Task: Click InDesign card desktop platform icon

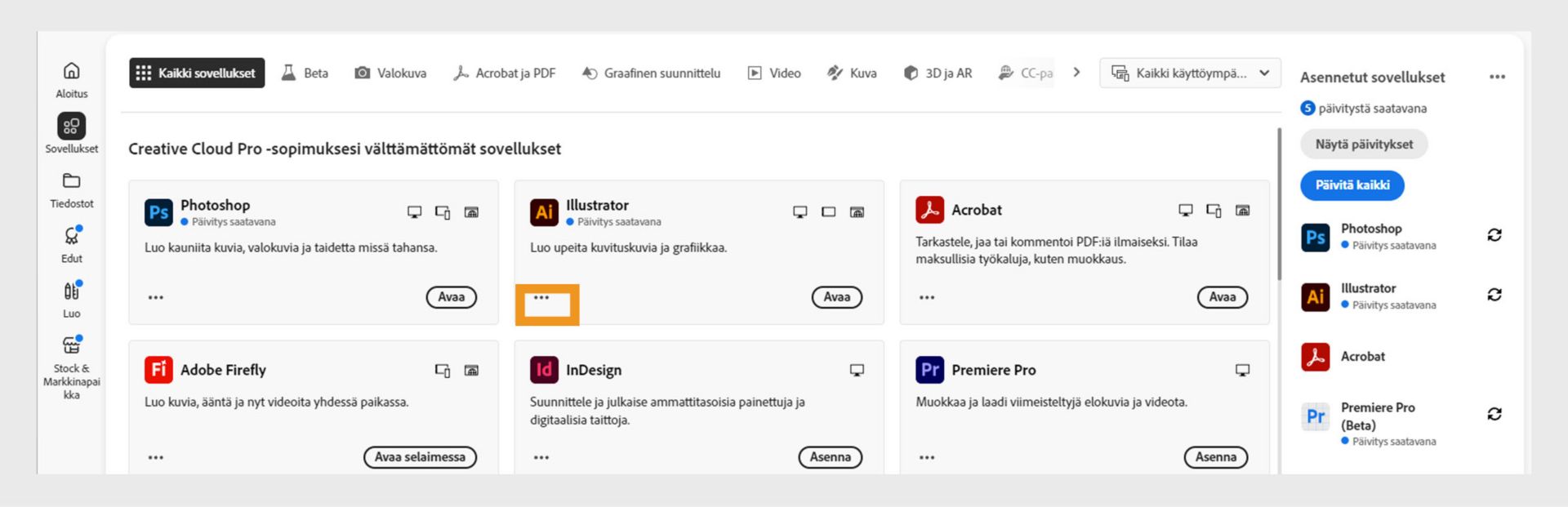Action: pyautogui.click(x=857, y=371)
